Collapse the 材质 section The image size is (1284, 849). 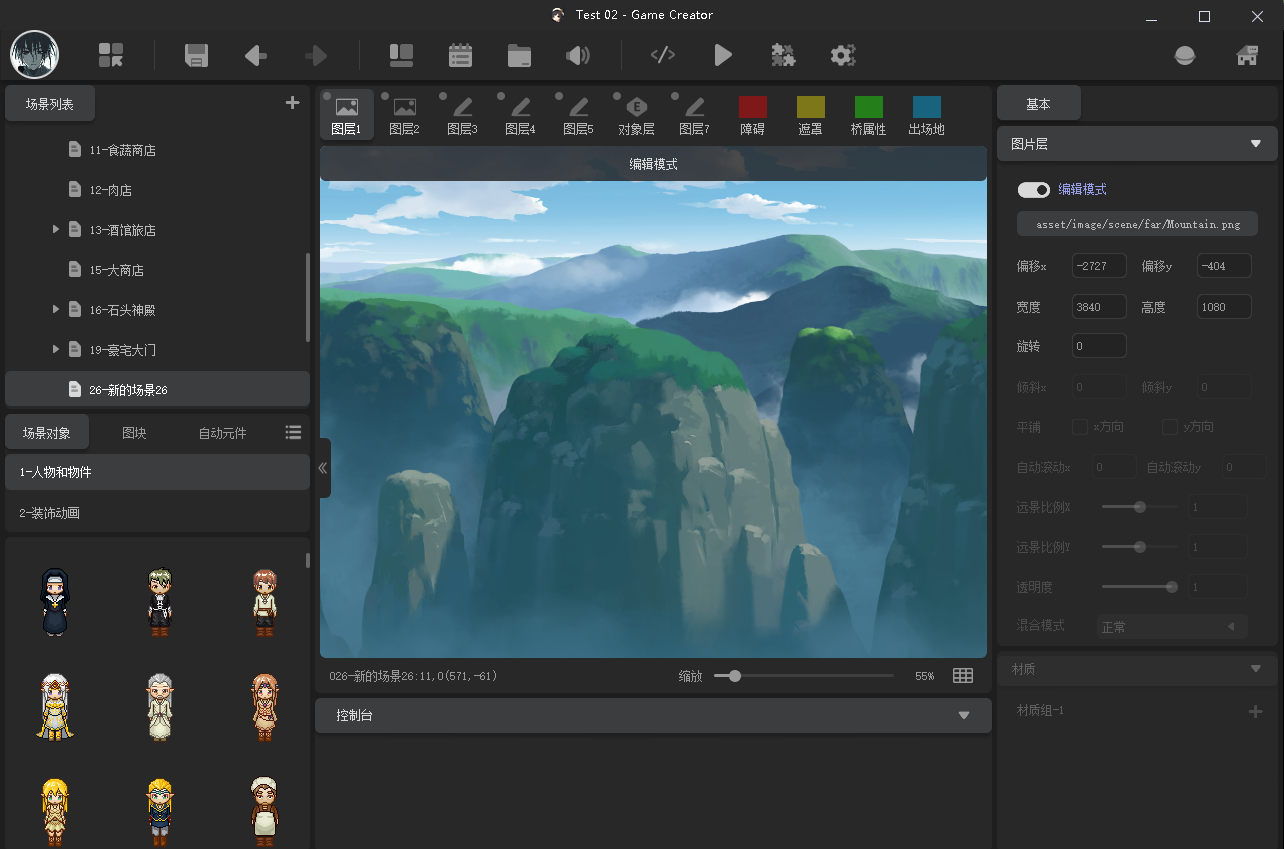coord(1256,669)
